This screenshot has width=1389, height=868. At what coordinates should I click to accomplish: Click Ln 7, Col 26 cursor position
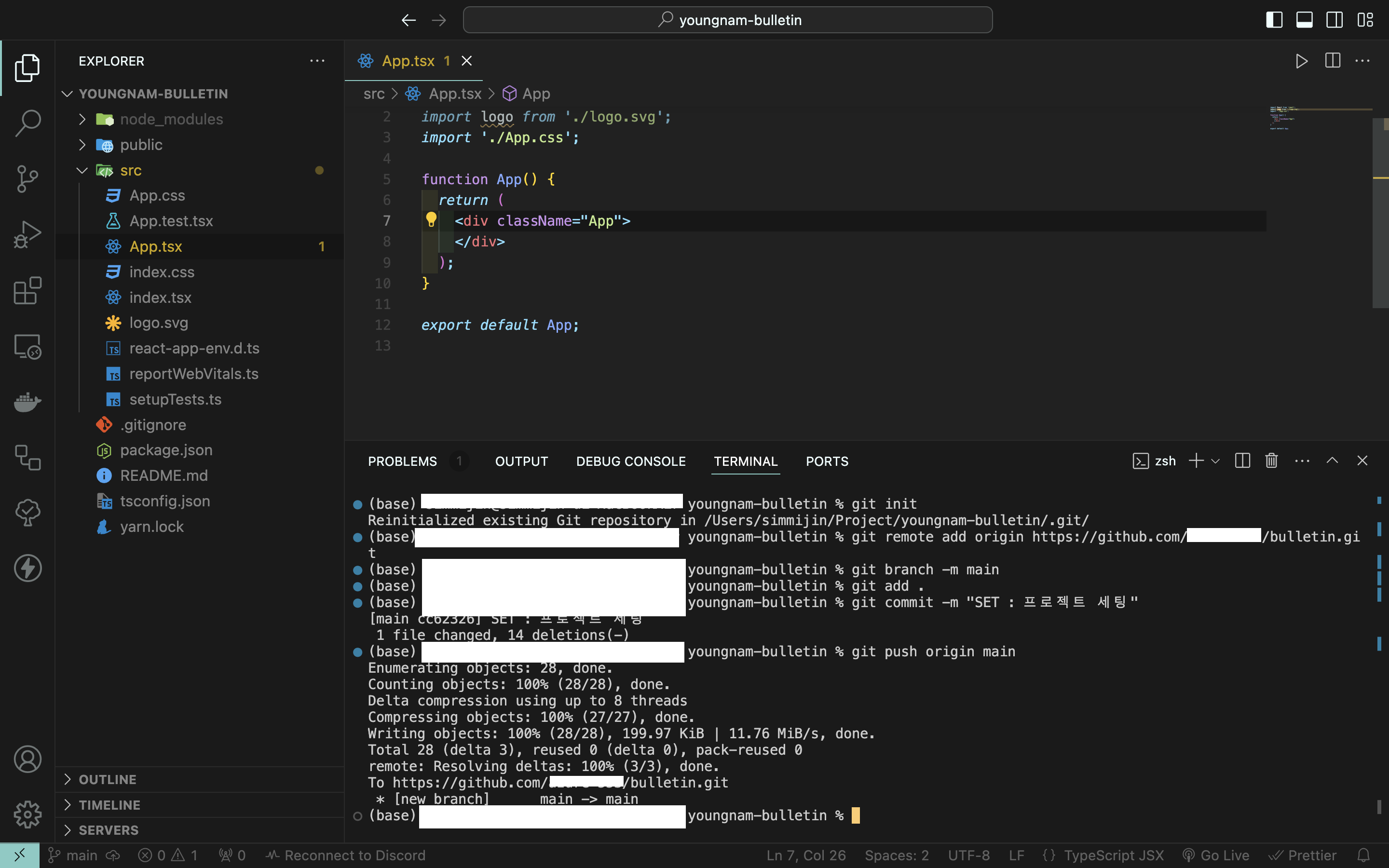pyautogui.click(x=806, y=855)
